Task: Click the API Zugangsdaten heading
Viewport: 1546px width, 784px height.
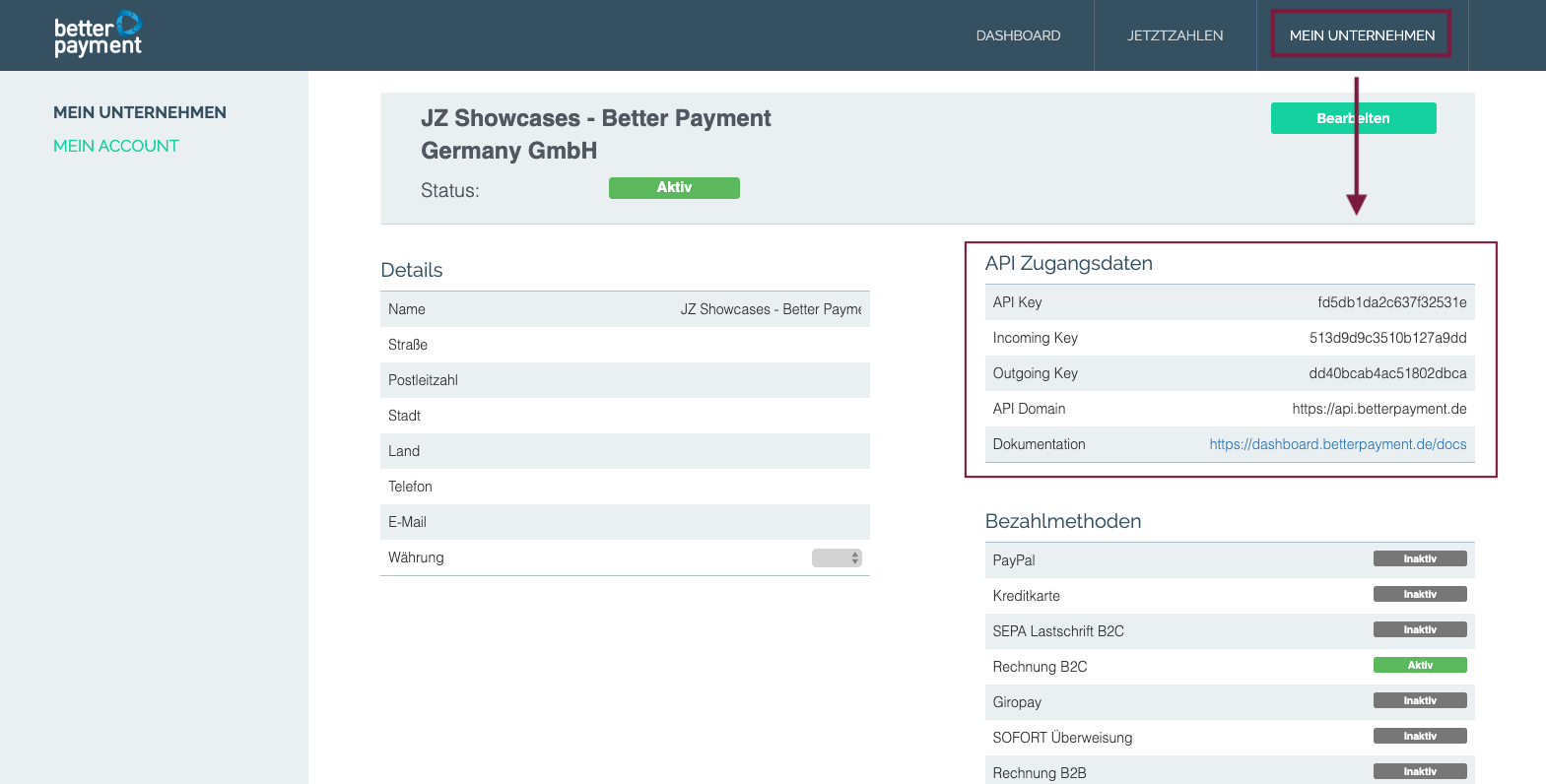Action: [x=1069, y=263]
